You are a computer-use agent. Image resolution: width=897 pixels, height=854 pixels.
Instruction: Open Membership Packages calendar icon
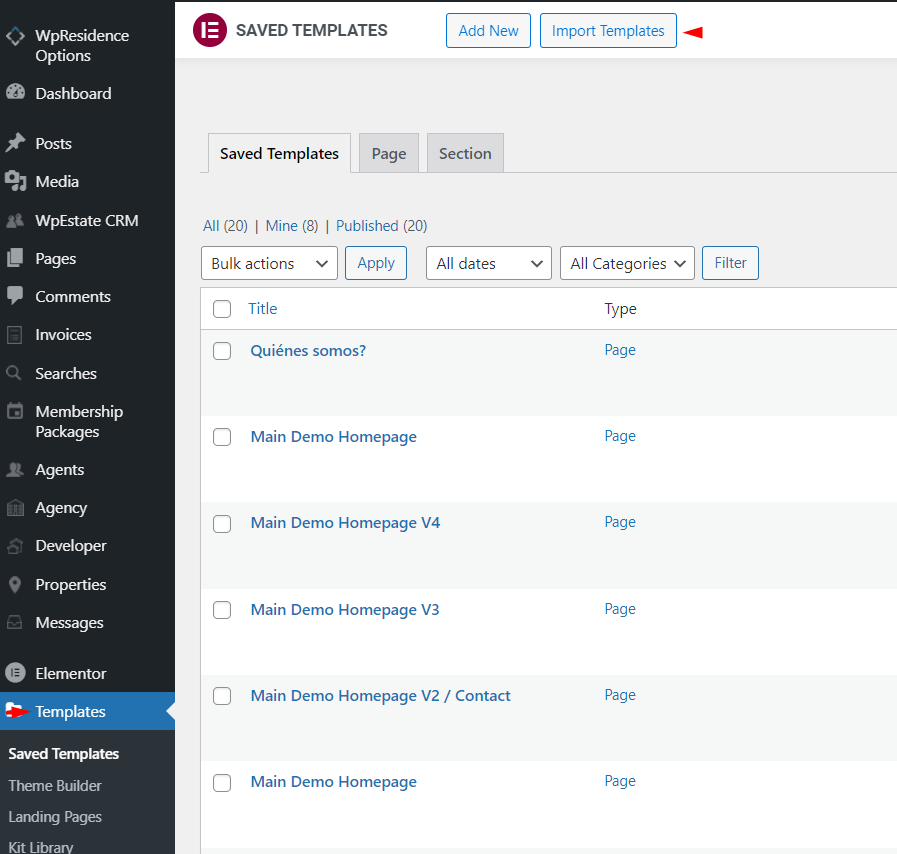[15, 411]
